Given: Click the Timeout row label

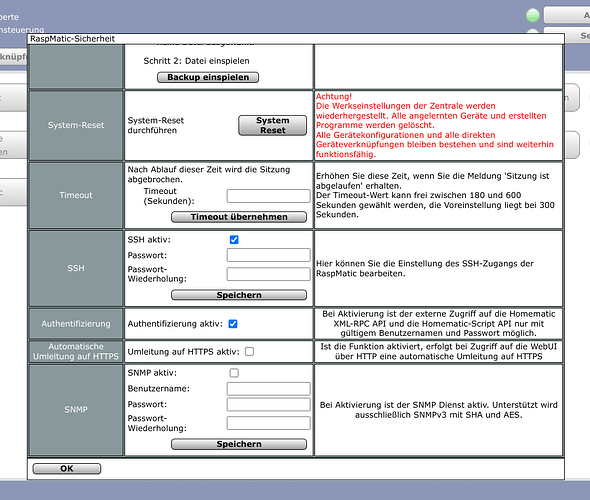Looking at the screenshot, I should [x=76, y=195].
